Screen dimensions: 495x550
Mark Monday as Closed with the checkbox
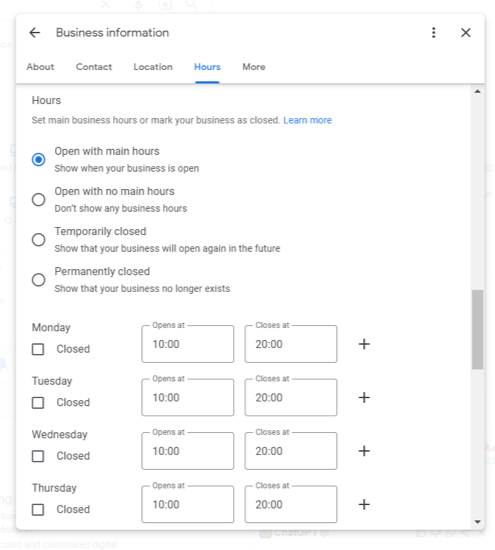pyautogui.click(x=38, y=349)
